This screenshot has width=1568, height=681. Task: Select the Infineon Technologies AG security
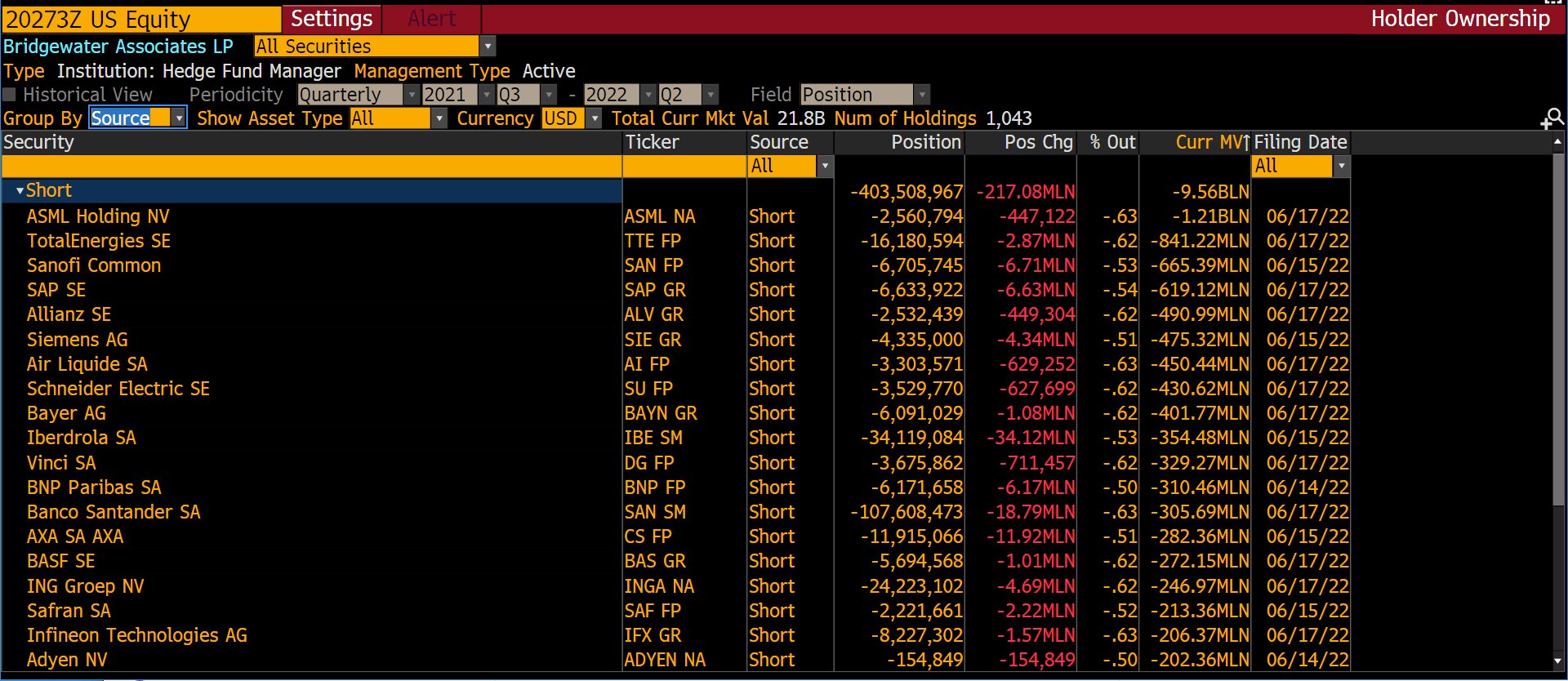pyautogui.click(x=137, y=635)
